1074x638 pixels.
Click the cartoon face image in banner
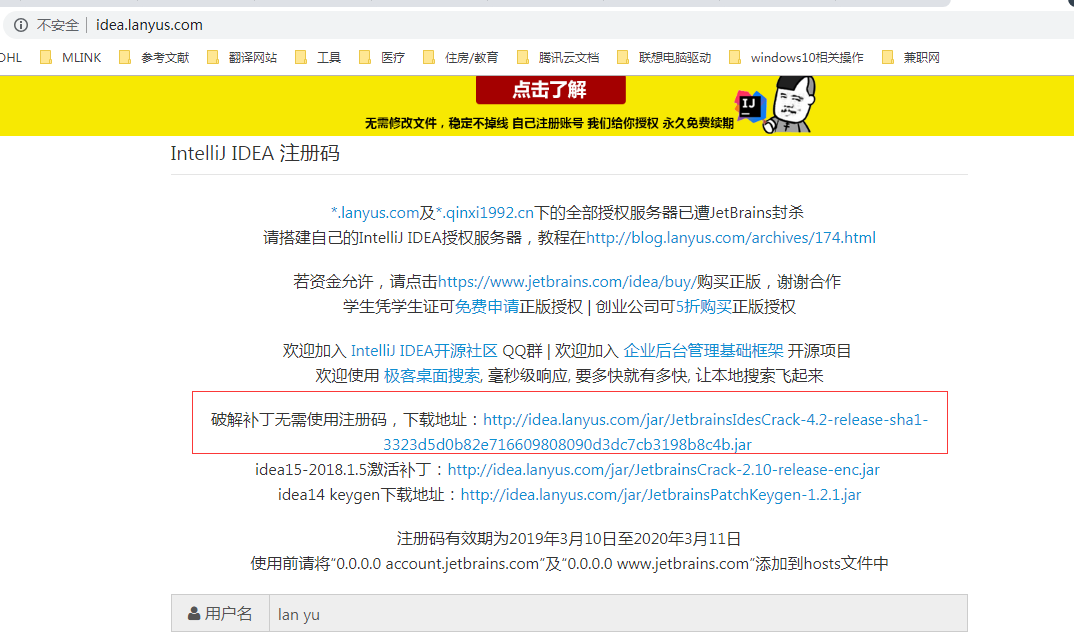tap(791, 104)
